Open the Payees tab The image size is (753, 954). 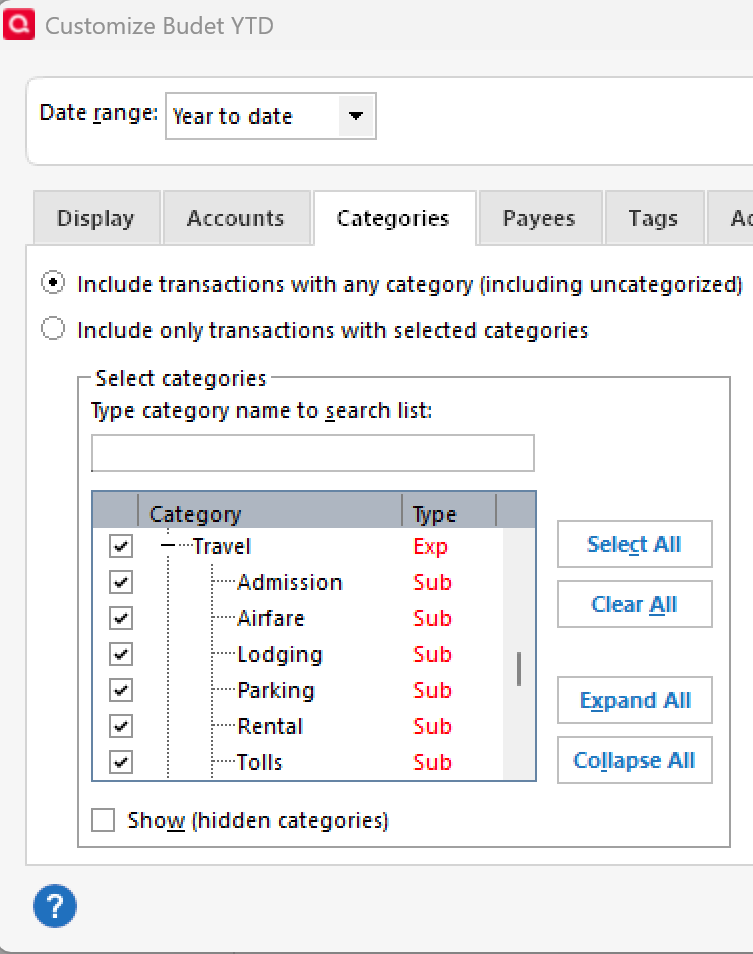click(539, 218)
